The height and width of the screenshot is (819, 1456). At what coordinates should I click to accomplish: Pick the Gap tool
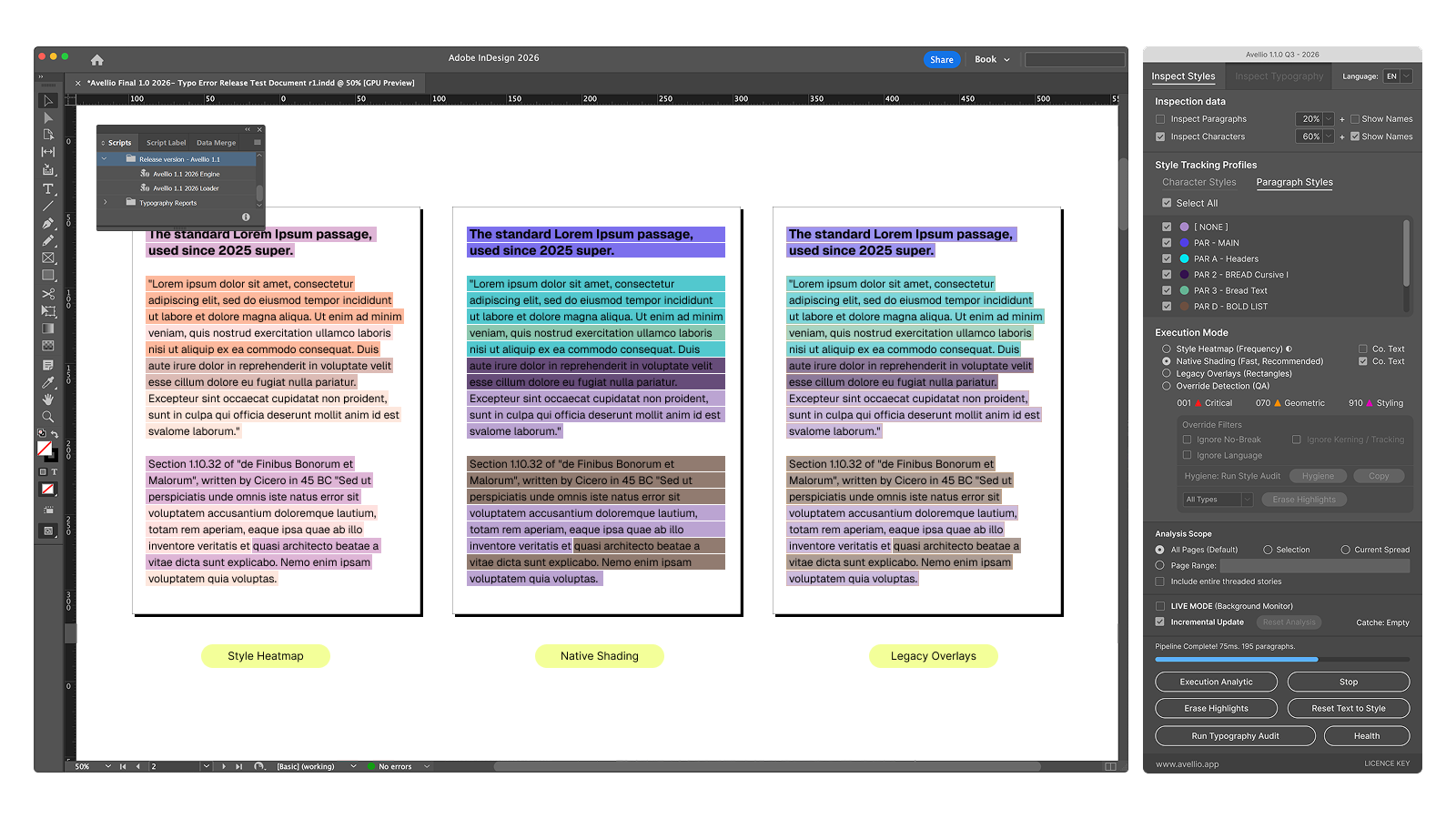pyautogui.click(x=48, y=152)
